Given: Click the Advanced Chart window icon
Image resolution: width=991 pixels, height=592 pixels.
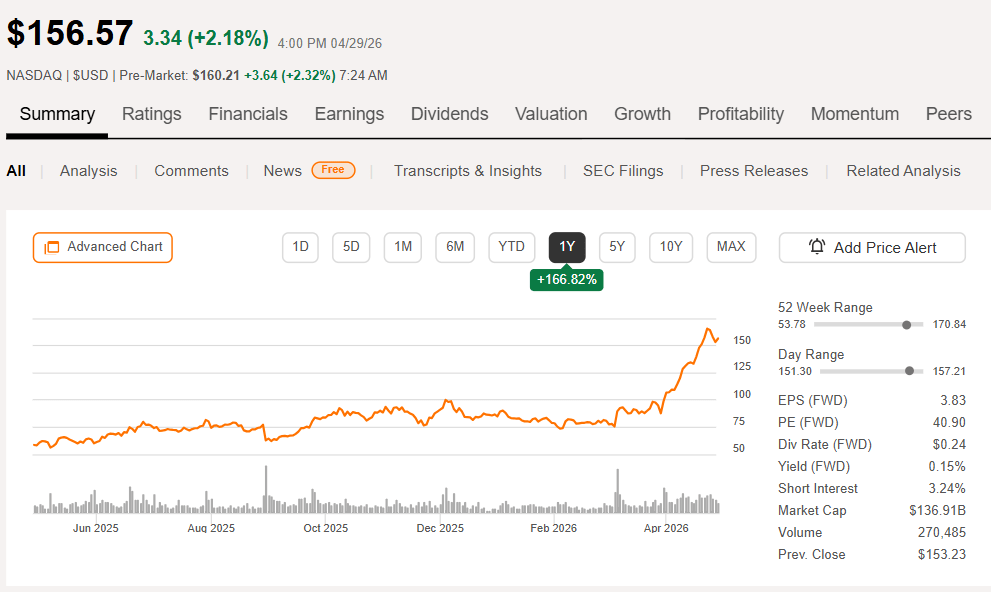Looking at the screenshot, I should click(51, 247).
